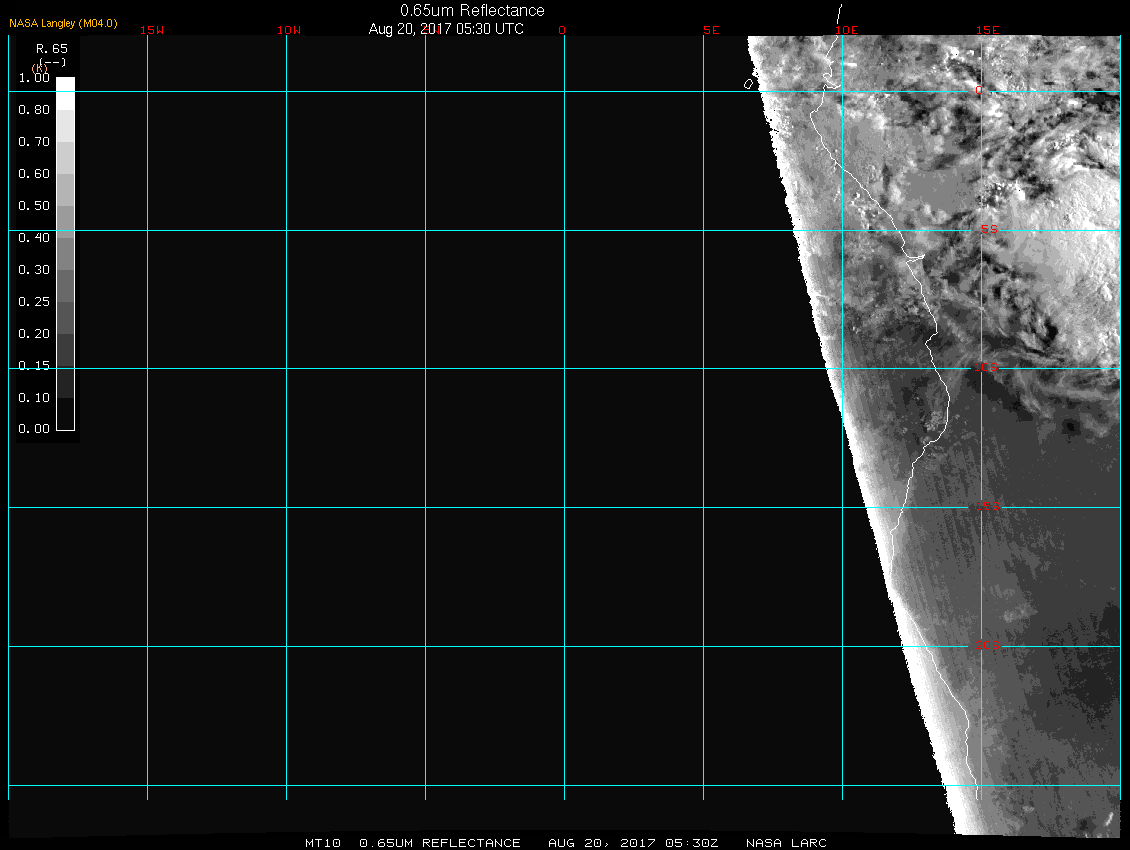The image size is (1130, 850).
Task: Select the 15S latitude label
Action: point(988,507)
